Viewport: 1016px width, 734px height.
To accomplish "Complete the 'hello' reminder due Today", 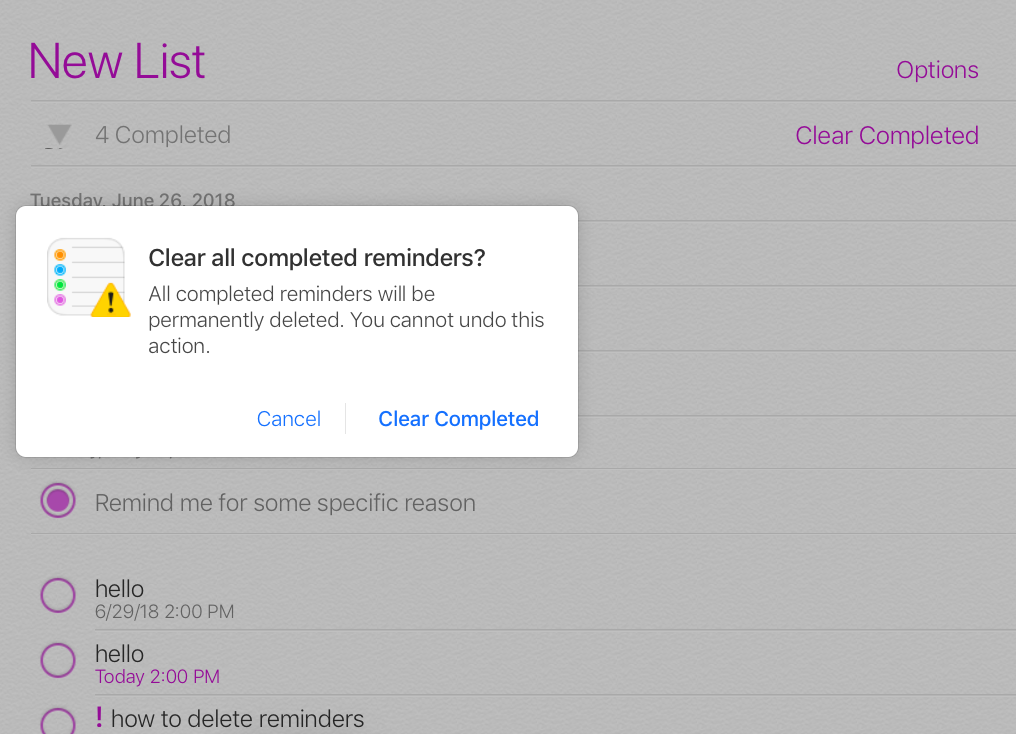I will pos(58,660).
